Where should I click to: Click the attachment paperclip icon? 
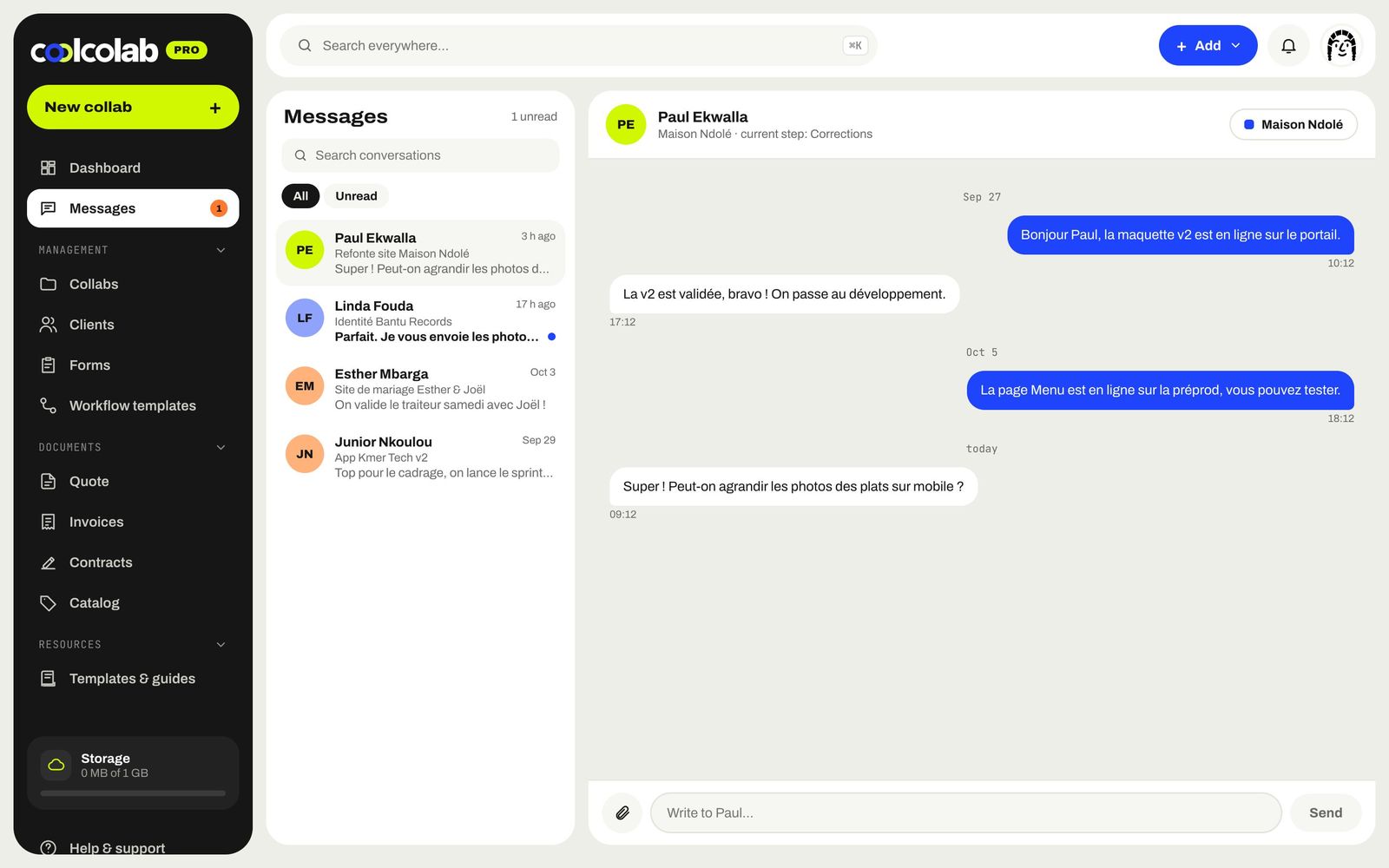[622, 813]
